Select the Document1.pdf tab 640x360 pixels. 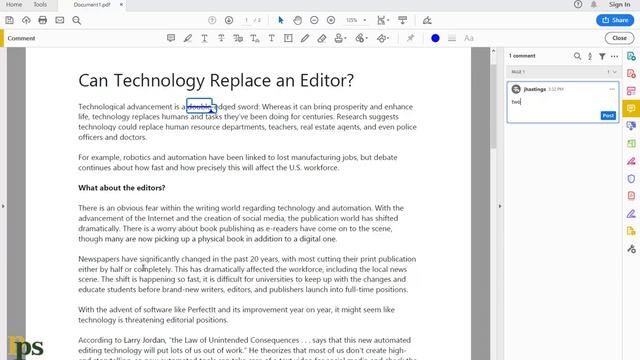coord(92,4)
